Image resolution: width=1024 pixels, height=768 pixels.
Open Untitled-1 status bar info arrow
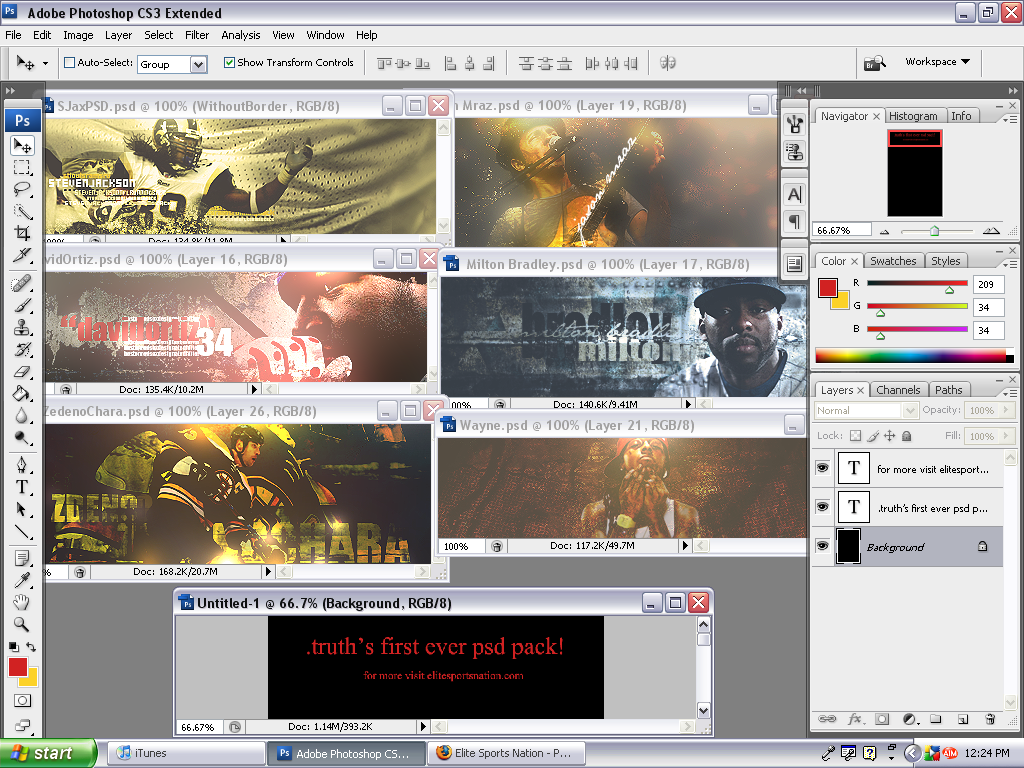pos(423,726)
